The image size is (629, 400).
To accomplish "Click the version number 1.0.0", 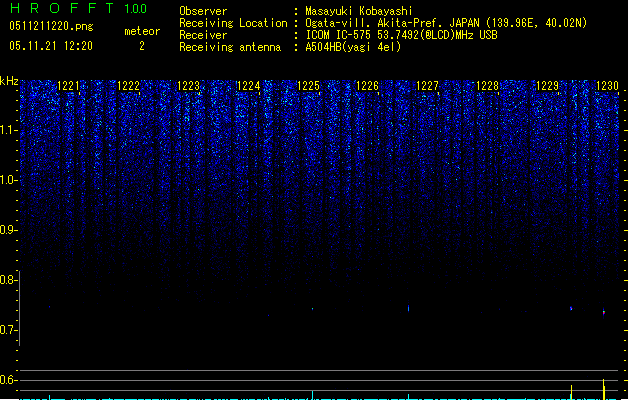I will pos(135,9).
